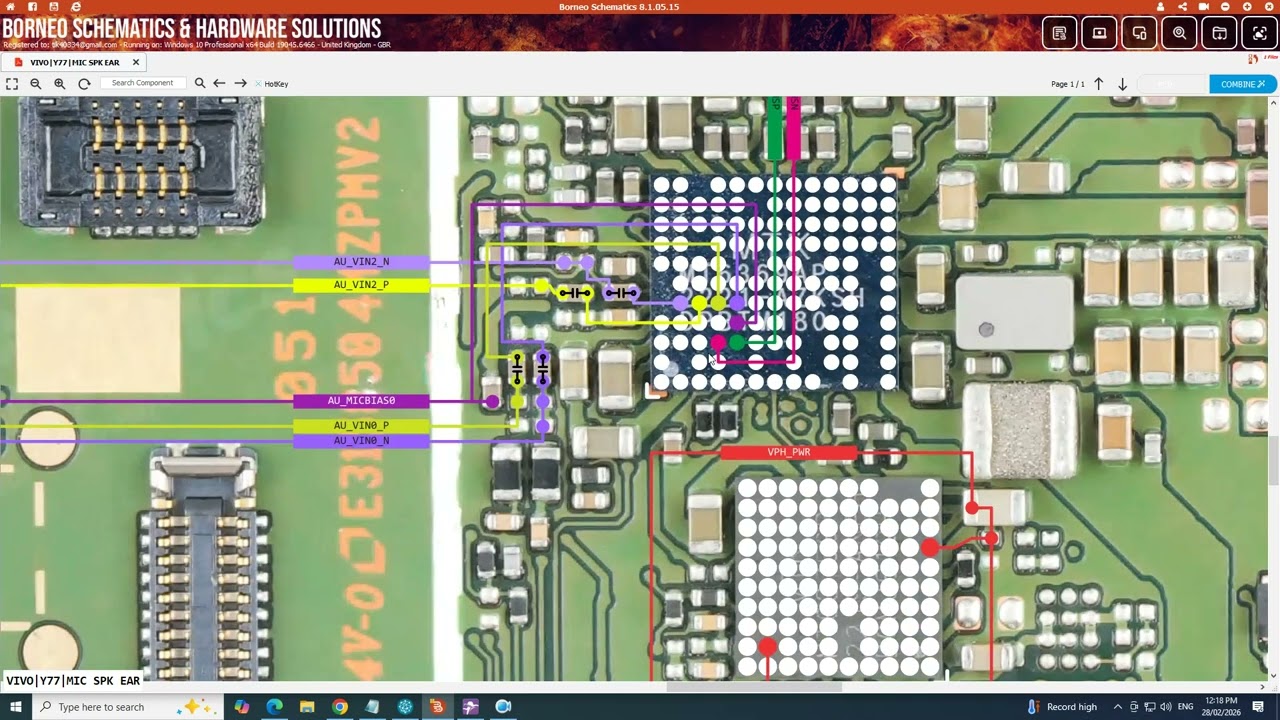Click the page down navigation arrow
The height and width of the screenshot is (720, 1280).
coord(1122,84)
